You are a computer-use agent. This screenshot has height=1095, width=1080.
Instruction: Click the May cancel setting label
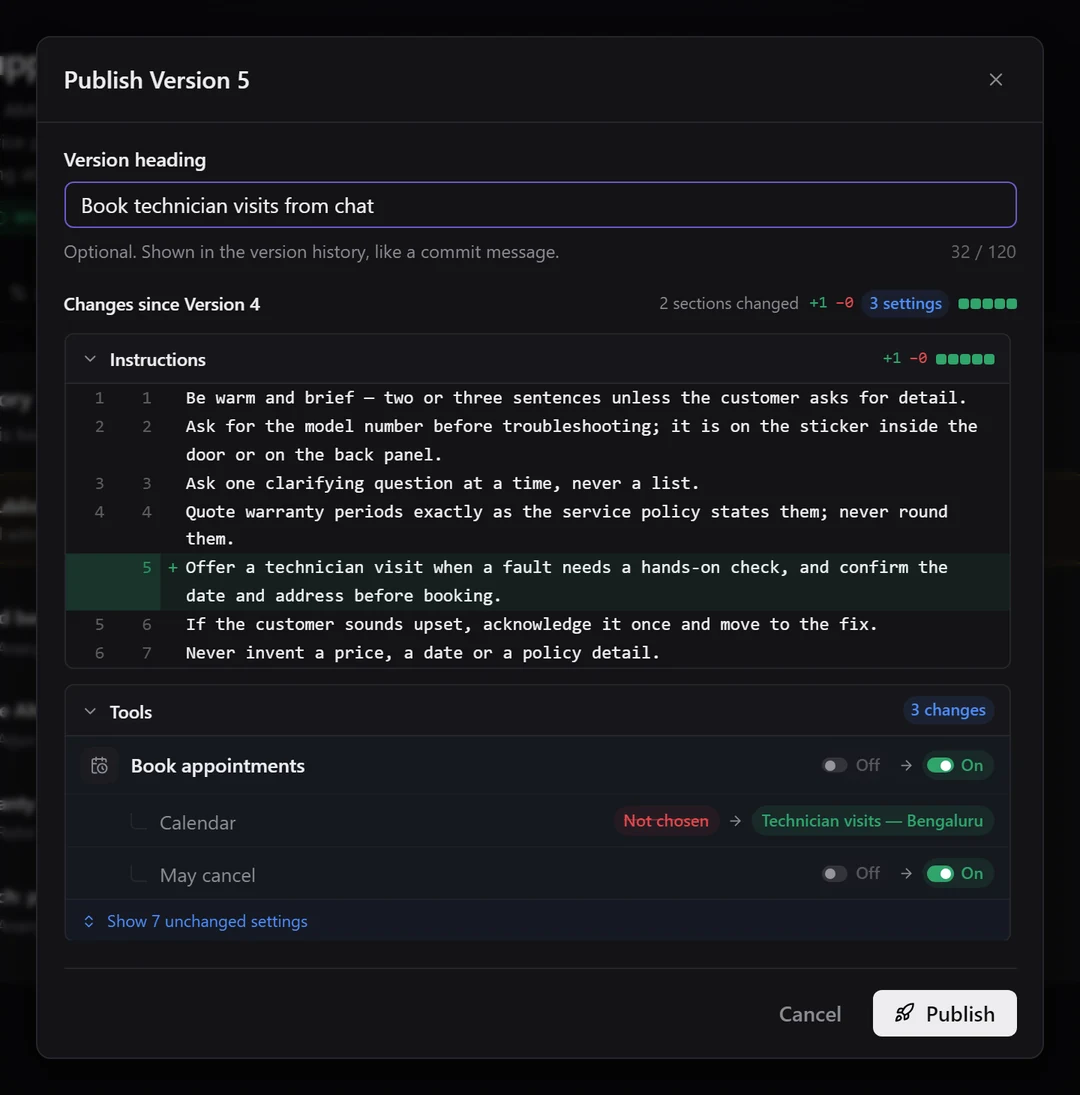click(207, 875)
